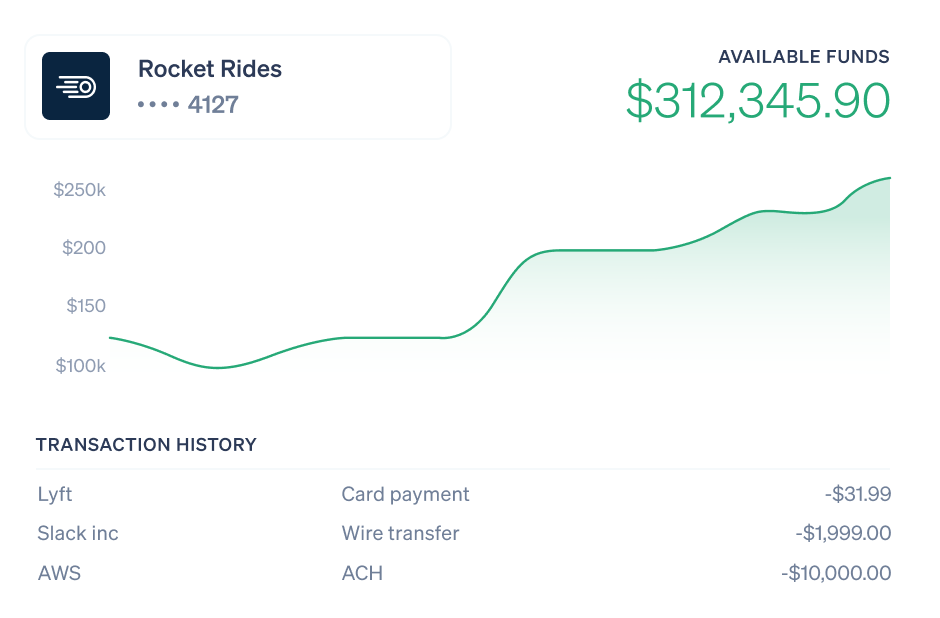Select the AWS transaction row
Screen dimensions: 940x618
[x=463, y=573]
